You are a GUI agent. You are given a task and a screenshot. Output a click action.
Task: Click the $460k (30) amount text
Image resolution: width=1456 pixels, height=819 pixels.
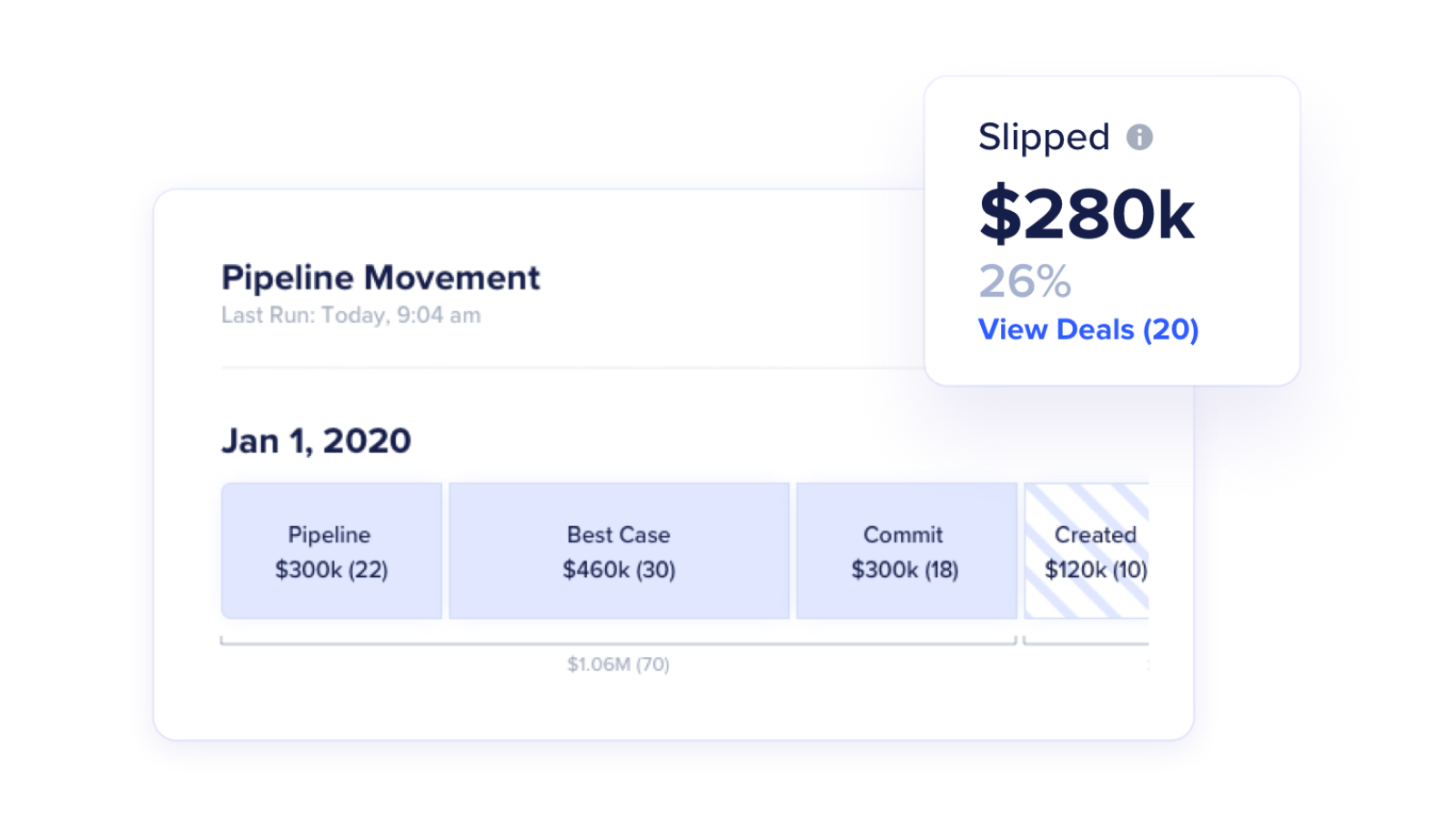pos(619,570)
